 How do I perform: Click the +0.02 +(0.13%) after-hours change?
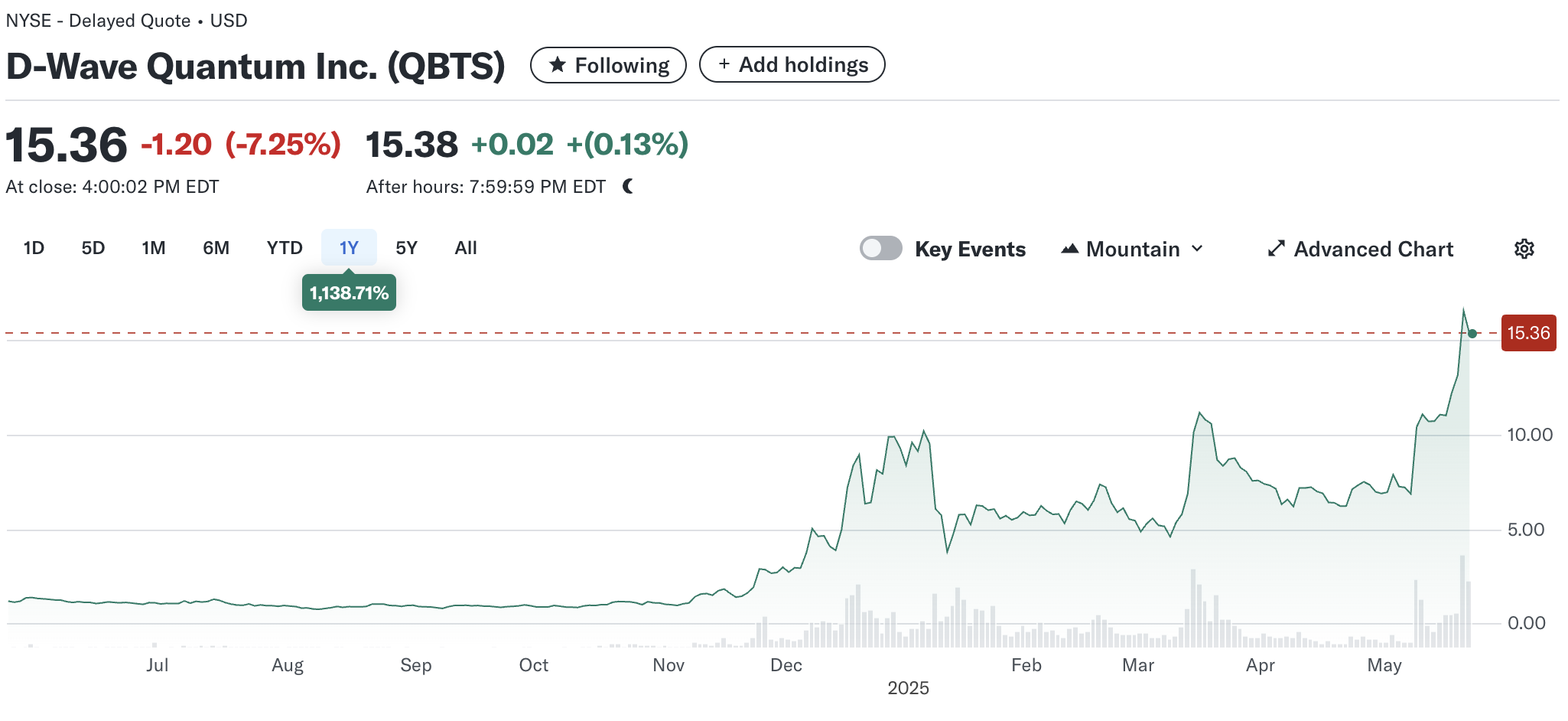[580, 144]
